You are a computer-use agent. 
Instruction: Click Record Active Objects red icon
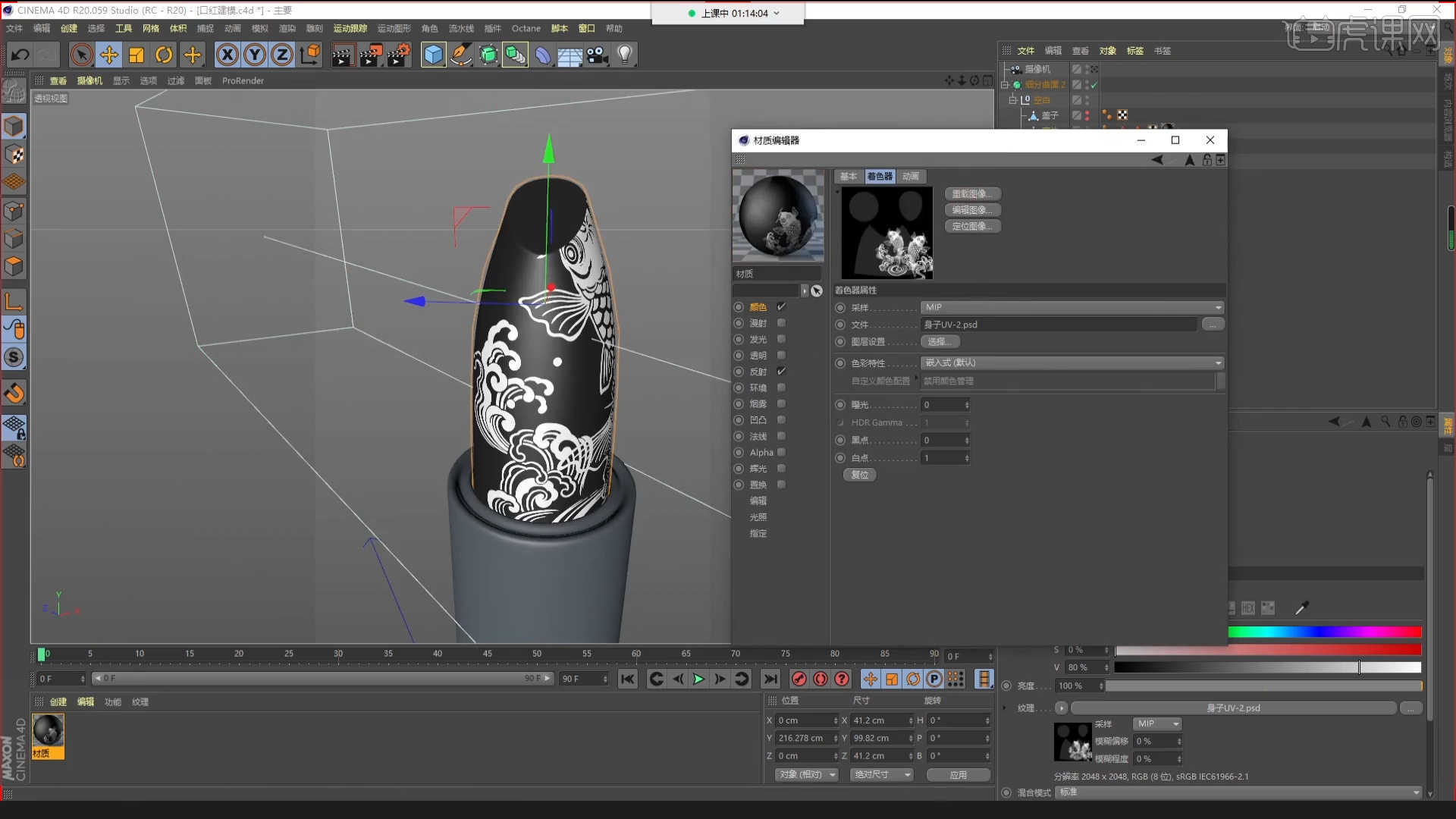799,679
